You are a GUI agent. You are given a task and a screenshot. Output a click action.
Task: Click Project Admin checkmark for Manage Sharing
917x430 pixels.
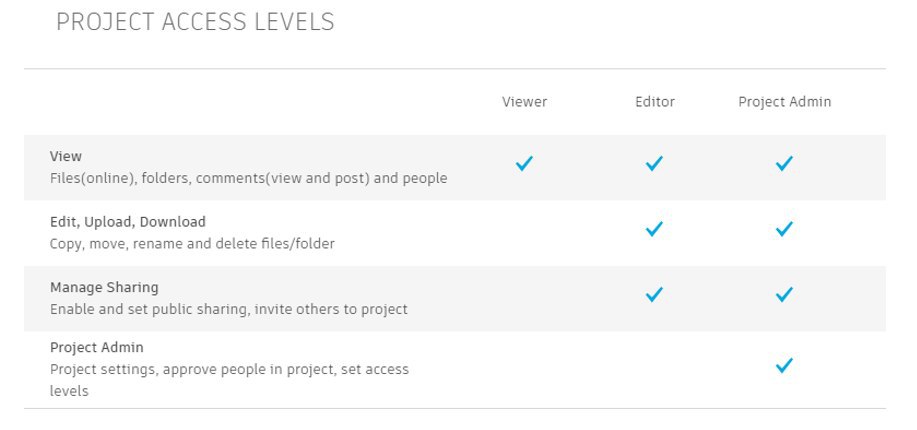pos(784,294)
